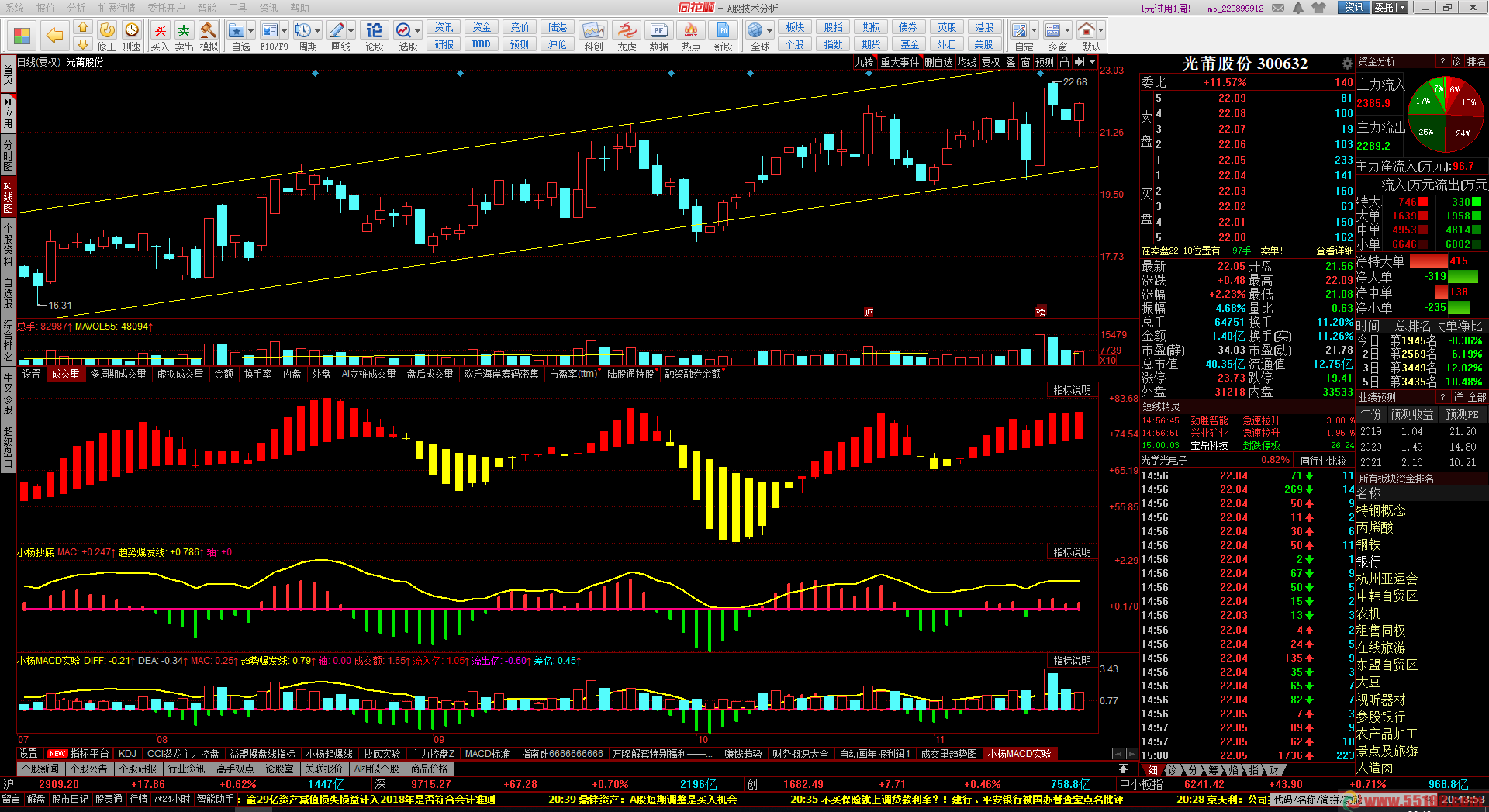This screenshot has width=1489, height=812.
Task: Open the 分析 menu
Action: pos(76,8)
